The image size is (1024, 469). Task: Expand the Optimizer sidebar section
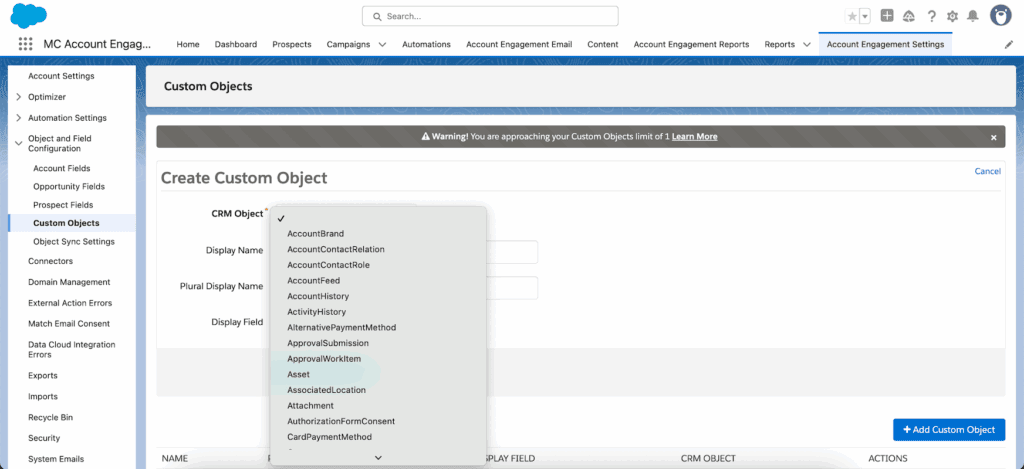click(x=19, y=97)
